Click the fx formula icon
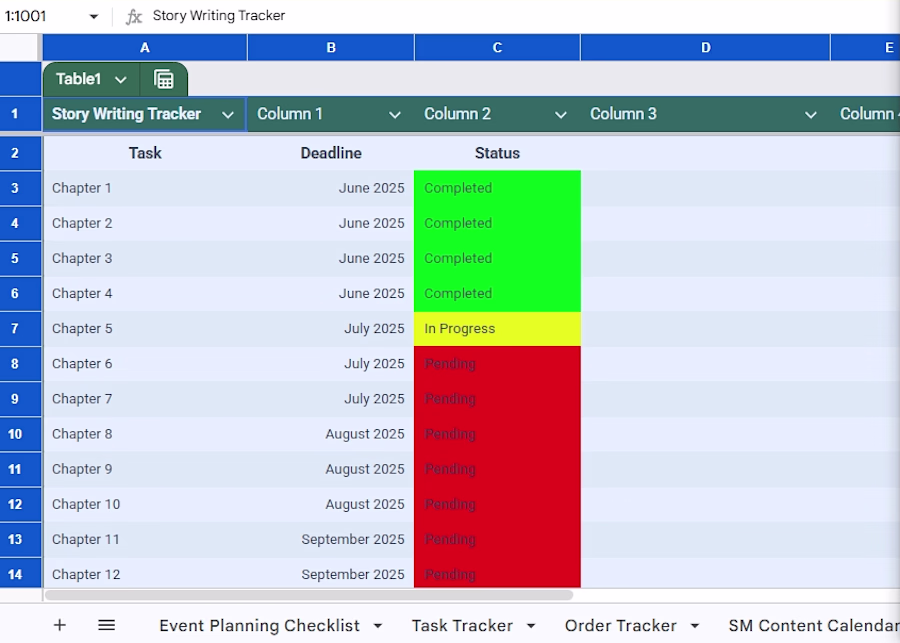Image resolution: width=900 pixels, height=643 pixels. pos(134,16)
